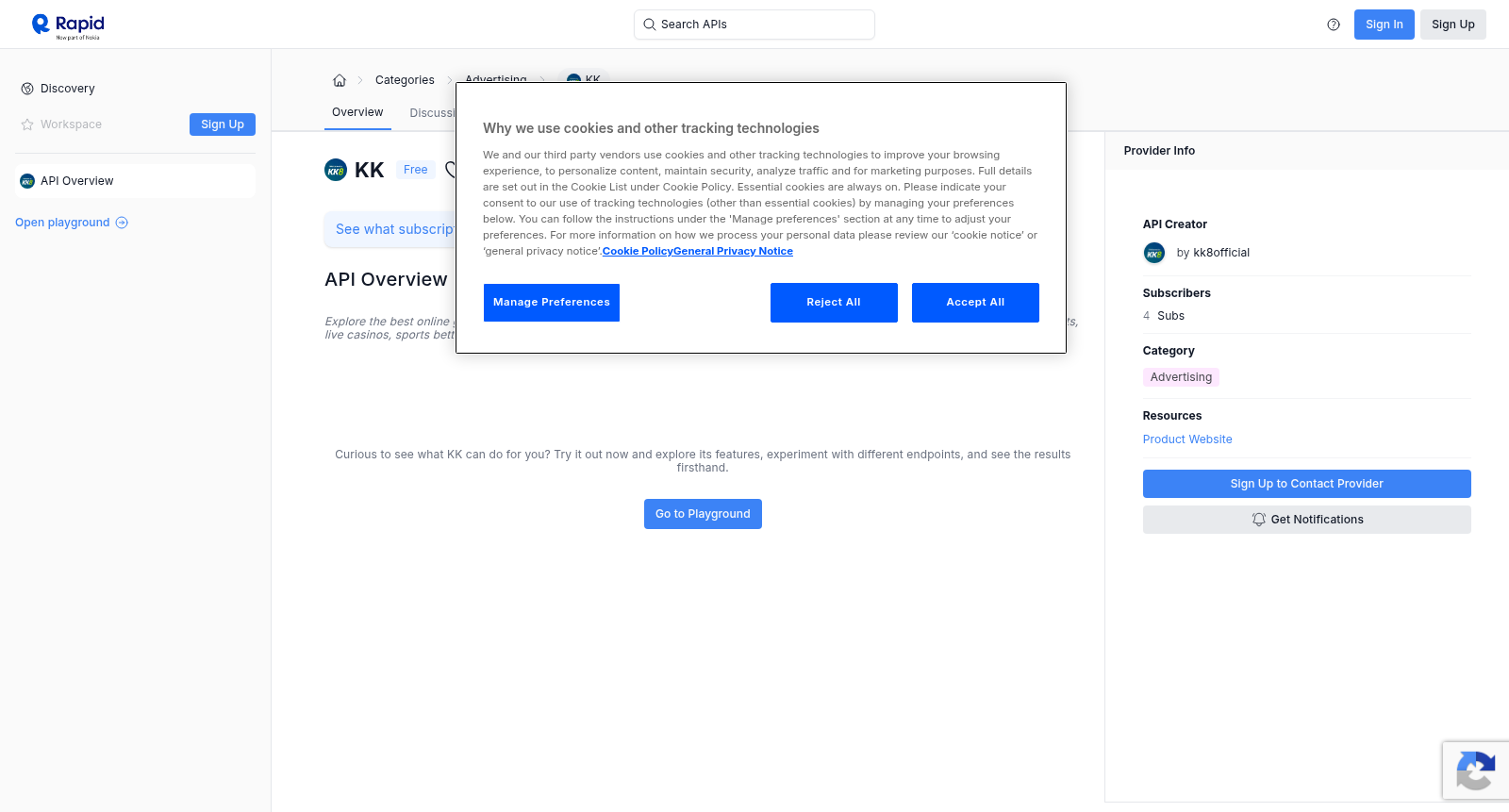
Task: Click the 'Provider Info' heading
Action: [x=1159, y=151]
